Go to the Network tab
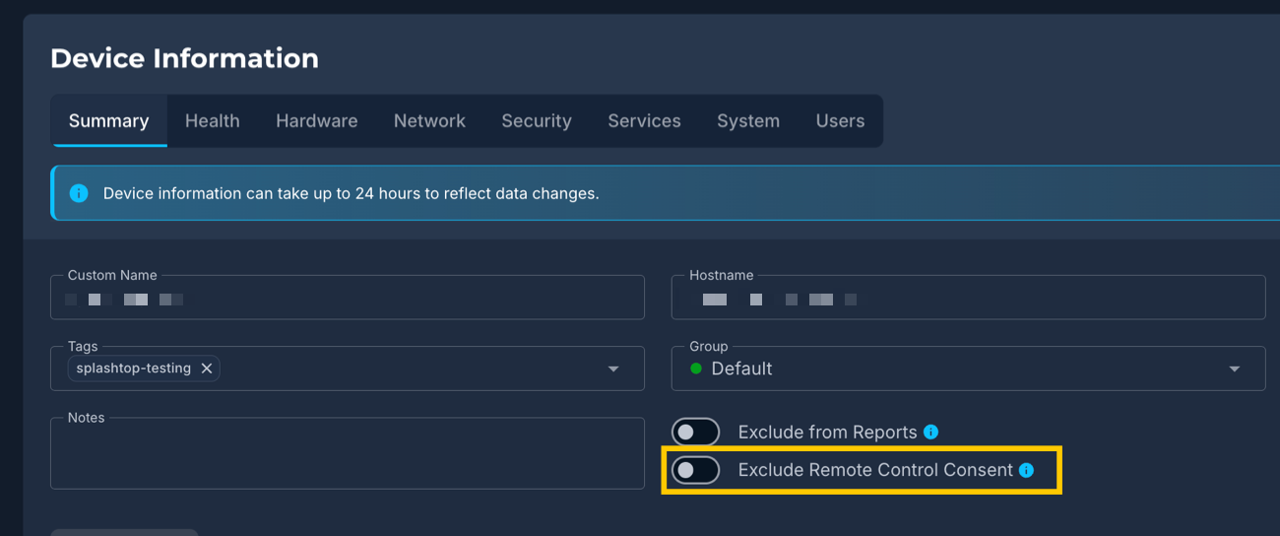1280x536 pixels. 429,121
